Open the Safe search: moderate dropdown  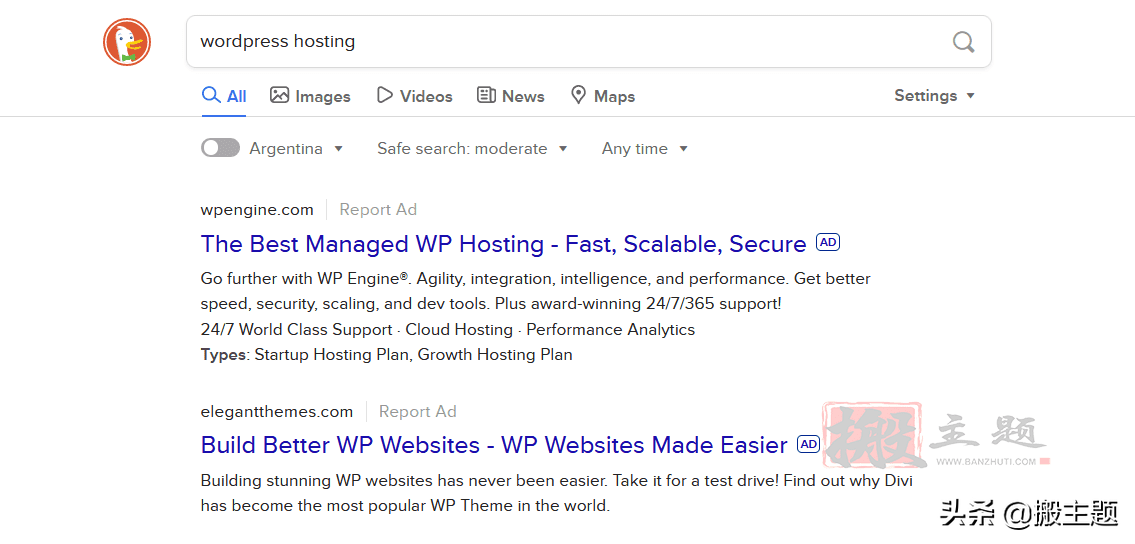(472, 148)
